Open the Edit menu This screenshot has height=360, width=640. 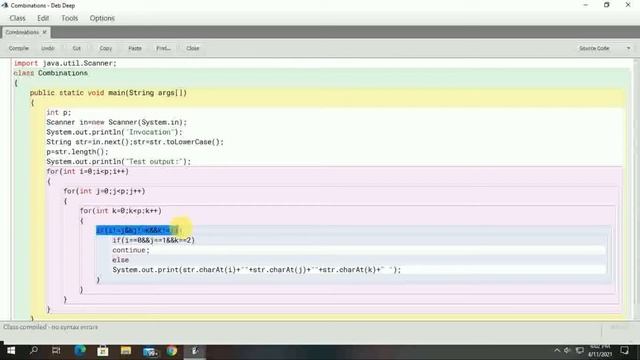(43, 18)
